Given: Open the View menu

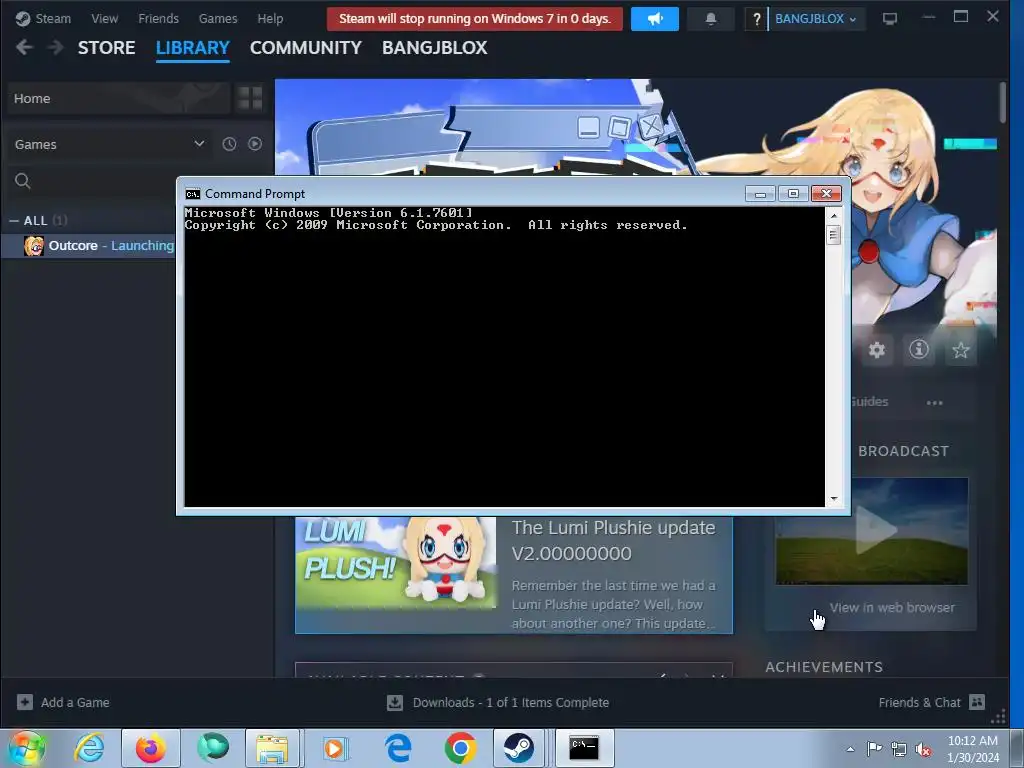Looking at the screenshot, I should tap(104, 19).
